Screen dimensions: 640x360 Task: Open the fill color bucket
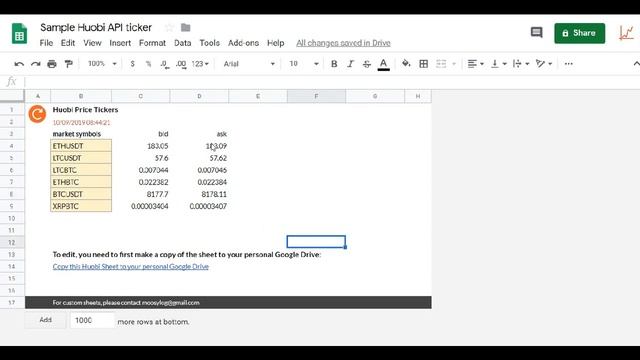tap(406, 64)
